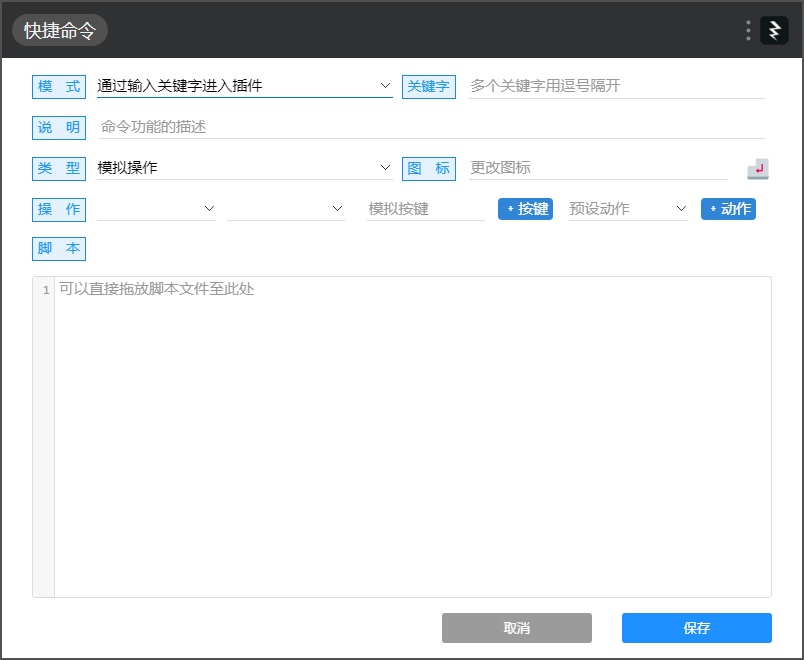
Task: Cancel the dialog with 取消
Action: (516, 628)
